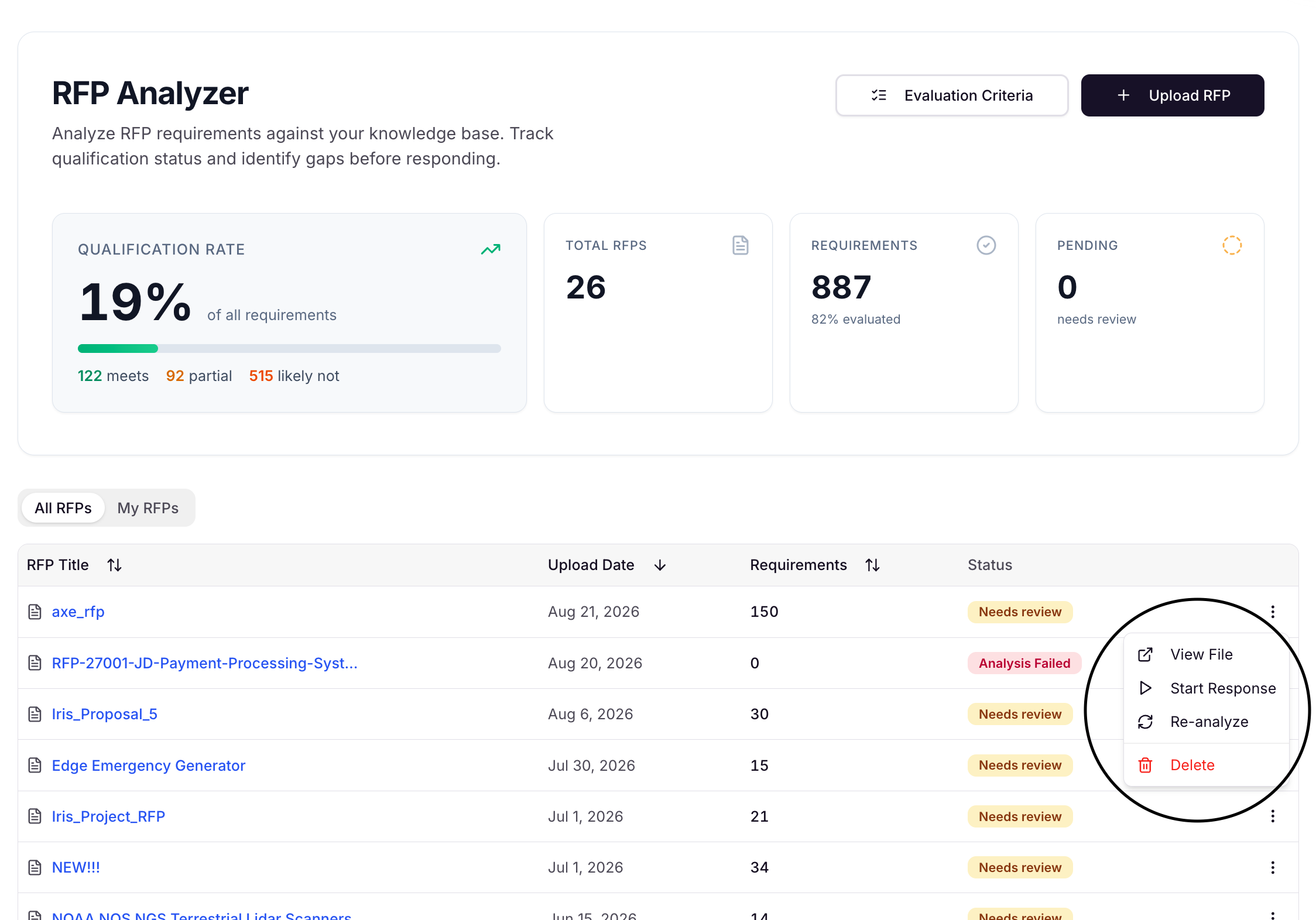Select Delete from the menu
This screenshot has height=920, width=1316.
[1206, 765]
